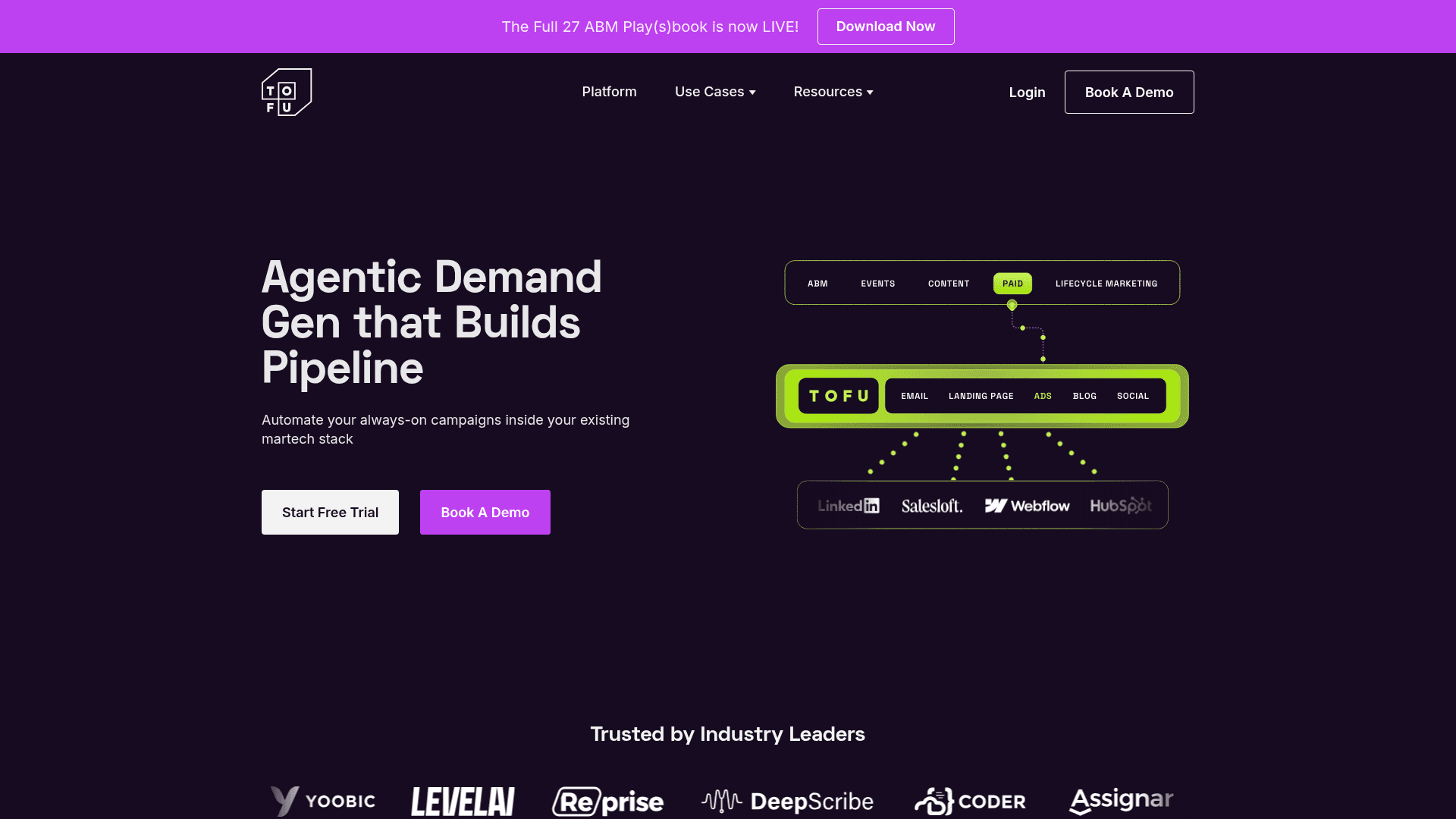The height and width of the screenshot is (819, 1456).
Task: Click the LinkedIn integration logo
Action: click(849, 506)
